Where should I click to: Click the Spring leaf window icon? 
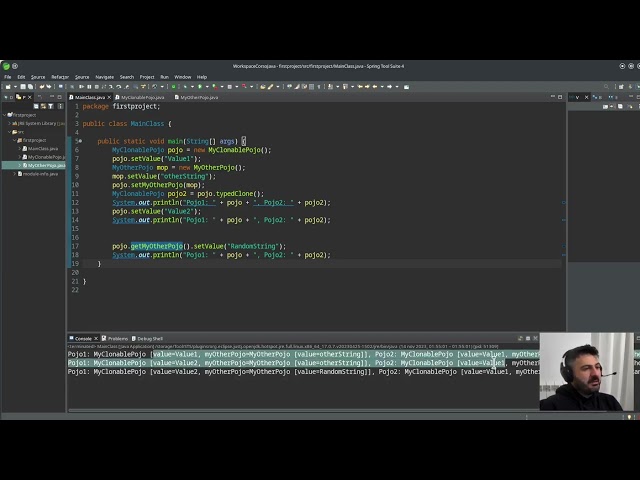[6, 66]
